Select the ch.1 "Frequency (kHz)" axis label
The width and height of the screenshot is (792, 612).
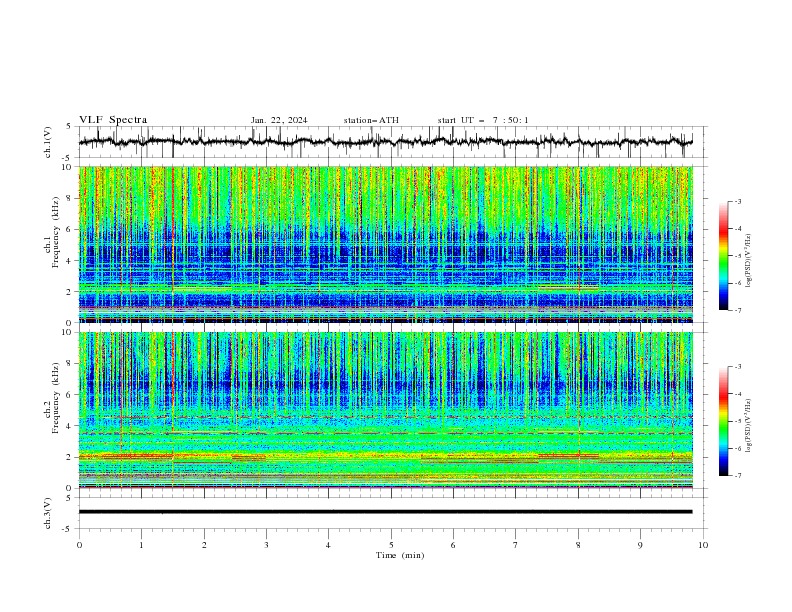[56, 233]
